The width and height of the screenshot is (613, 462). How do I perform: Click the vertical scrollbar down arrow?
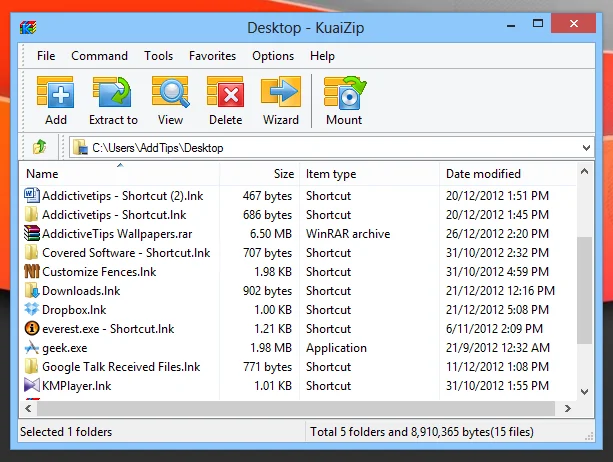584,392
